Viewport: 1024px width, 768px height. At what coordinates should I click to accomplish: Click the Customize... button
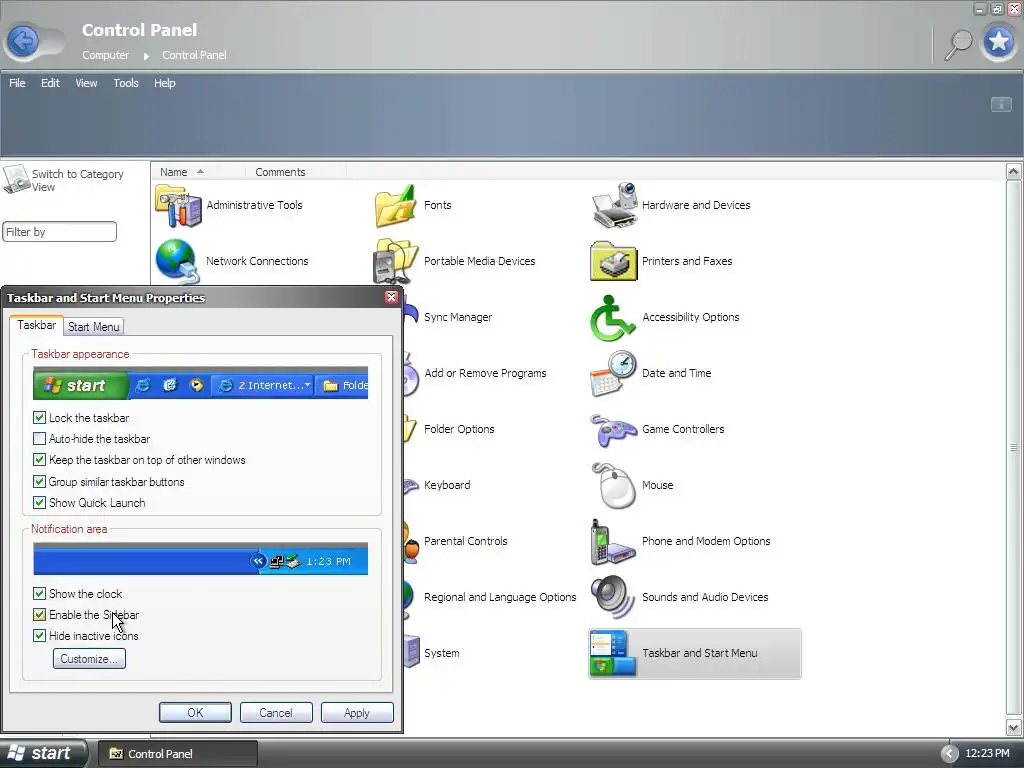tap(89, 659)
